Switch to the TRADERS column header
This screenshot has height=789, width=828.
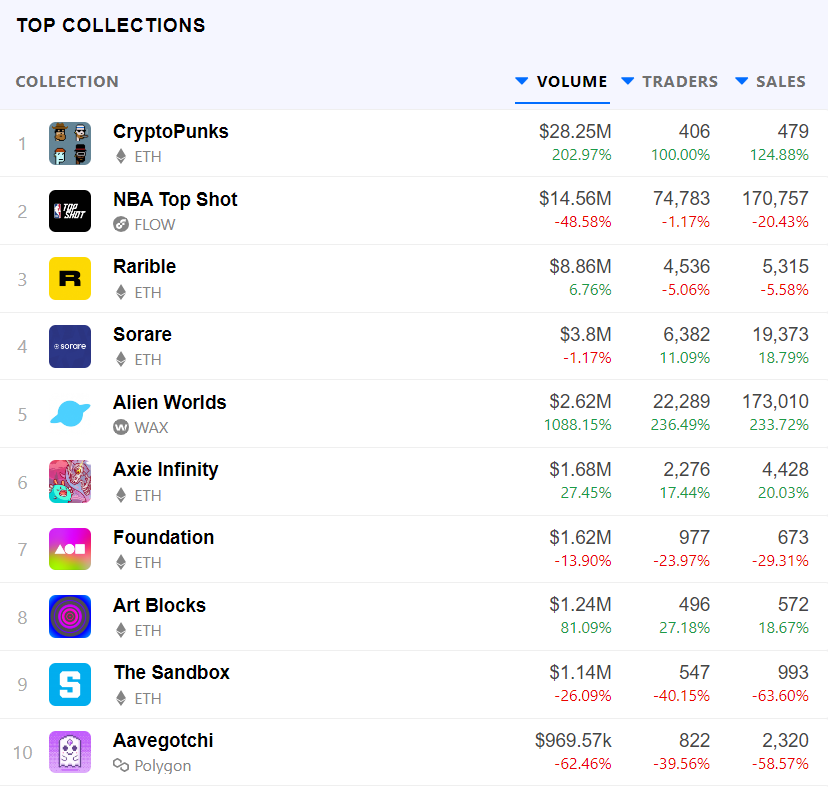pos(680,82)
